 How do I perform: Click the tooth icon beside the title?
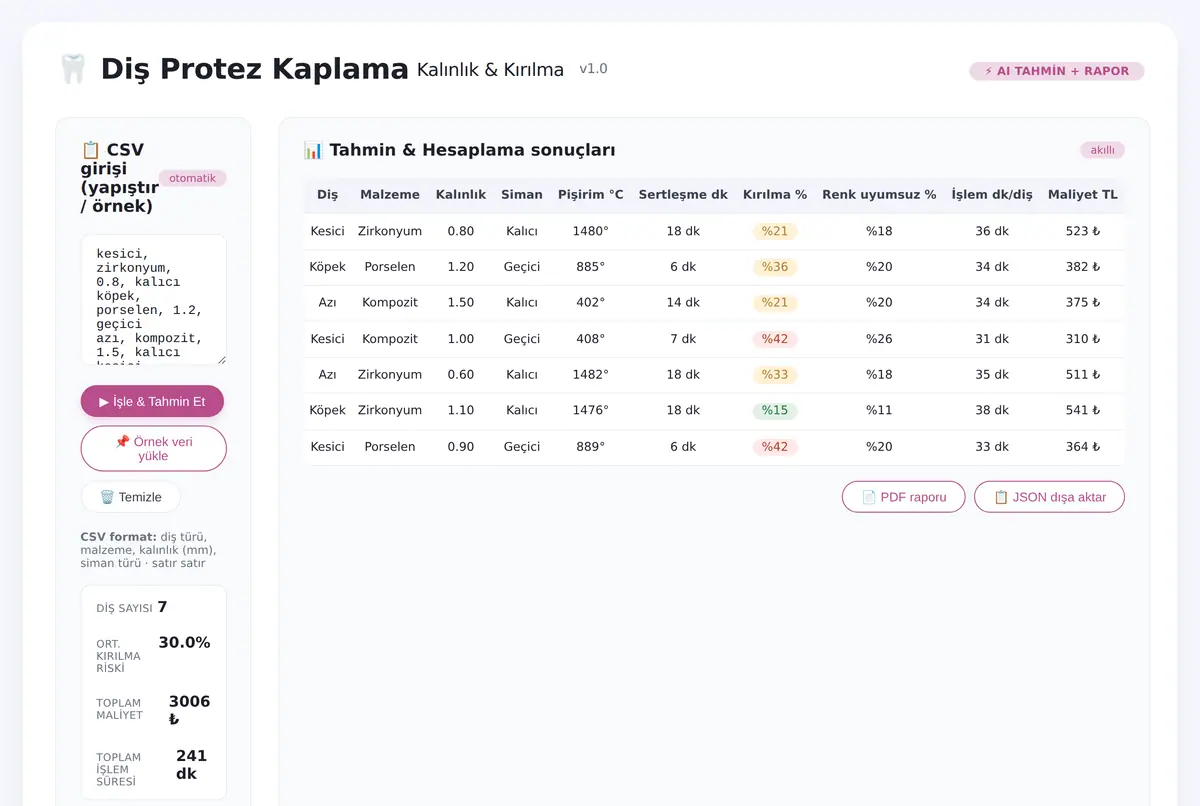coord(73,69)
